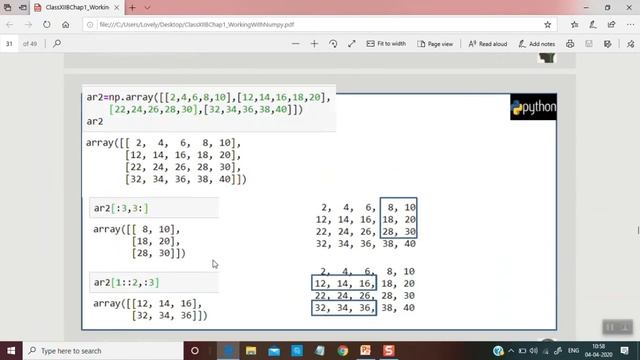Open PDF search magnifier

click(x=57, y=43)
